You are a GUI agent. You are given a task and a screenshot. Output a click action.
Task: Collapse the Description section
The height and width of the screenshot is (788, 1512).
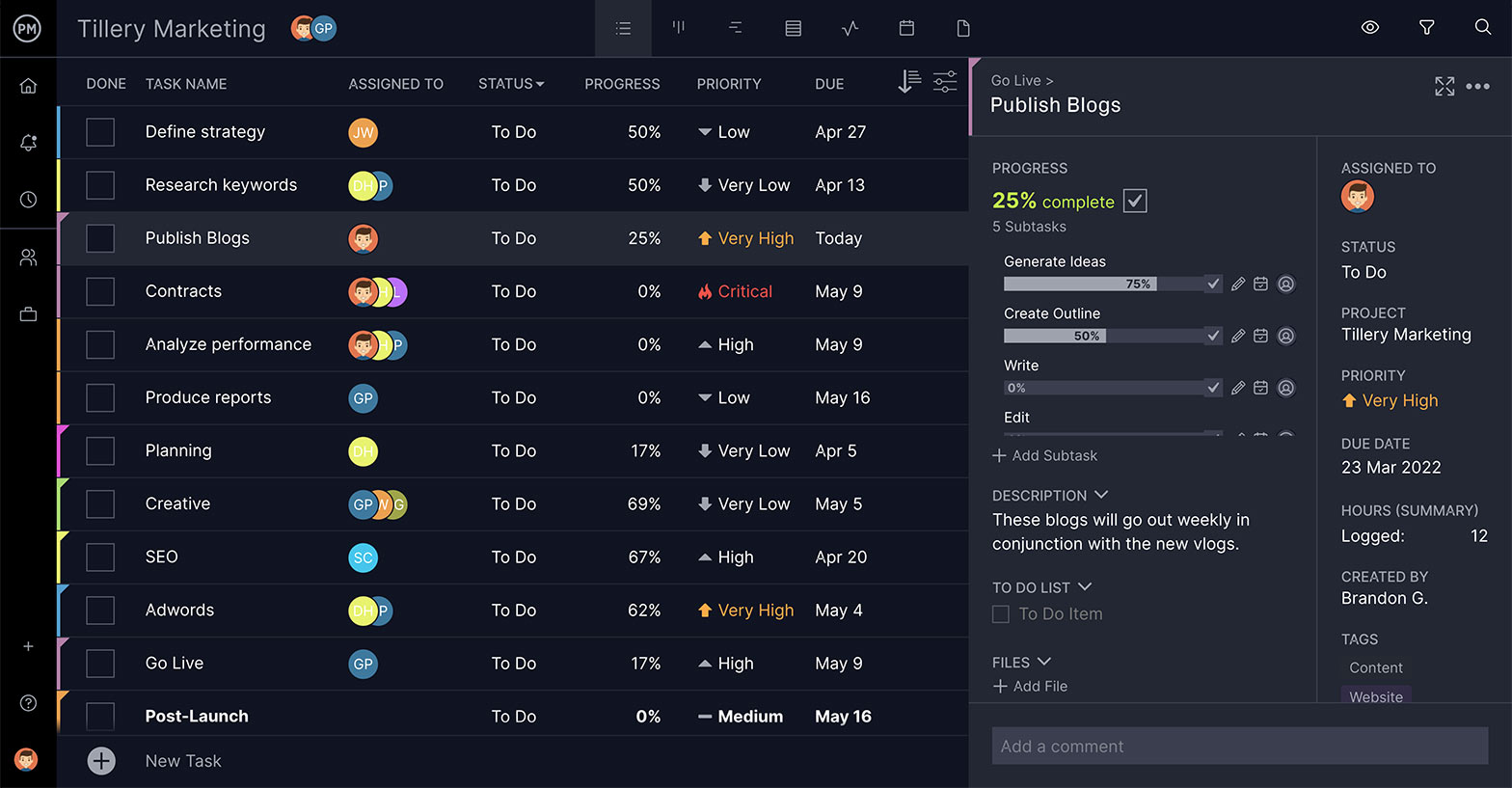1101,495
